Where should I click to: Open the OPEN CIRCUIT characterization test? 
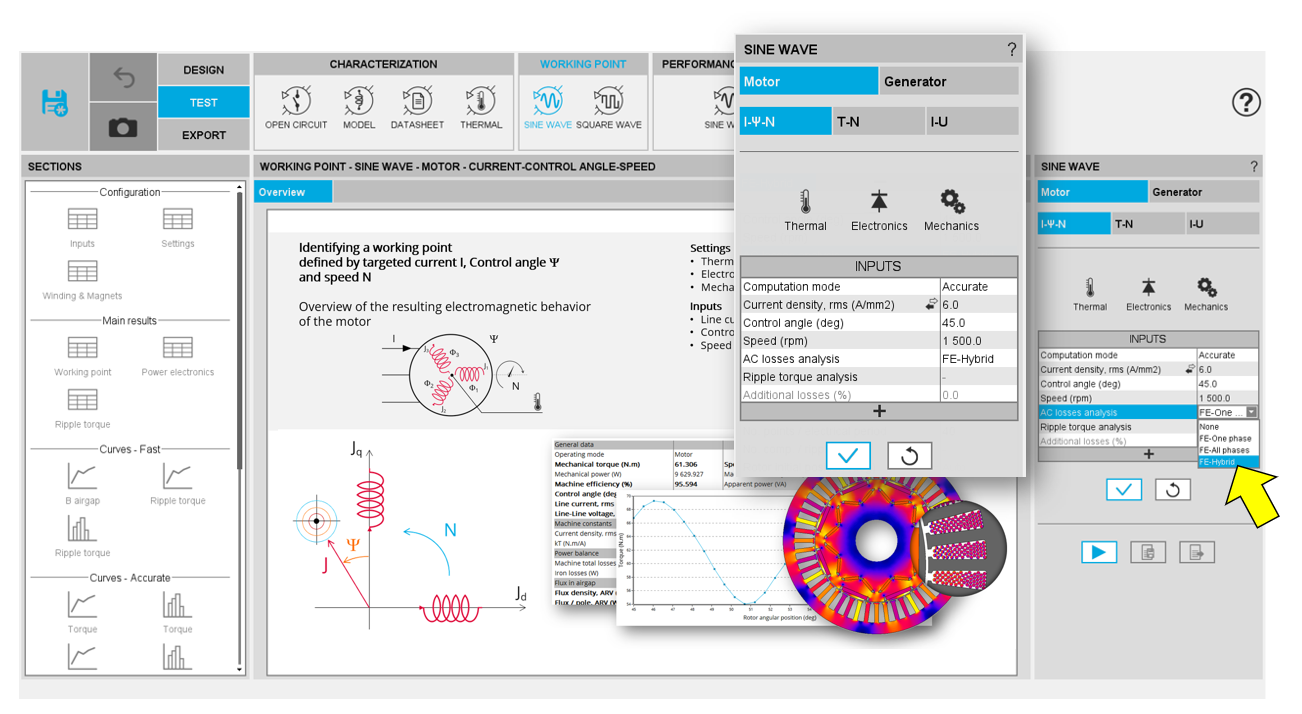(296, 107)
